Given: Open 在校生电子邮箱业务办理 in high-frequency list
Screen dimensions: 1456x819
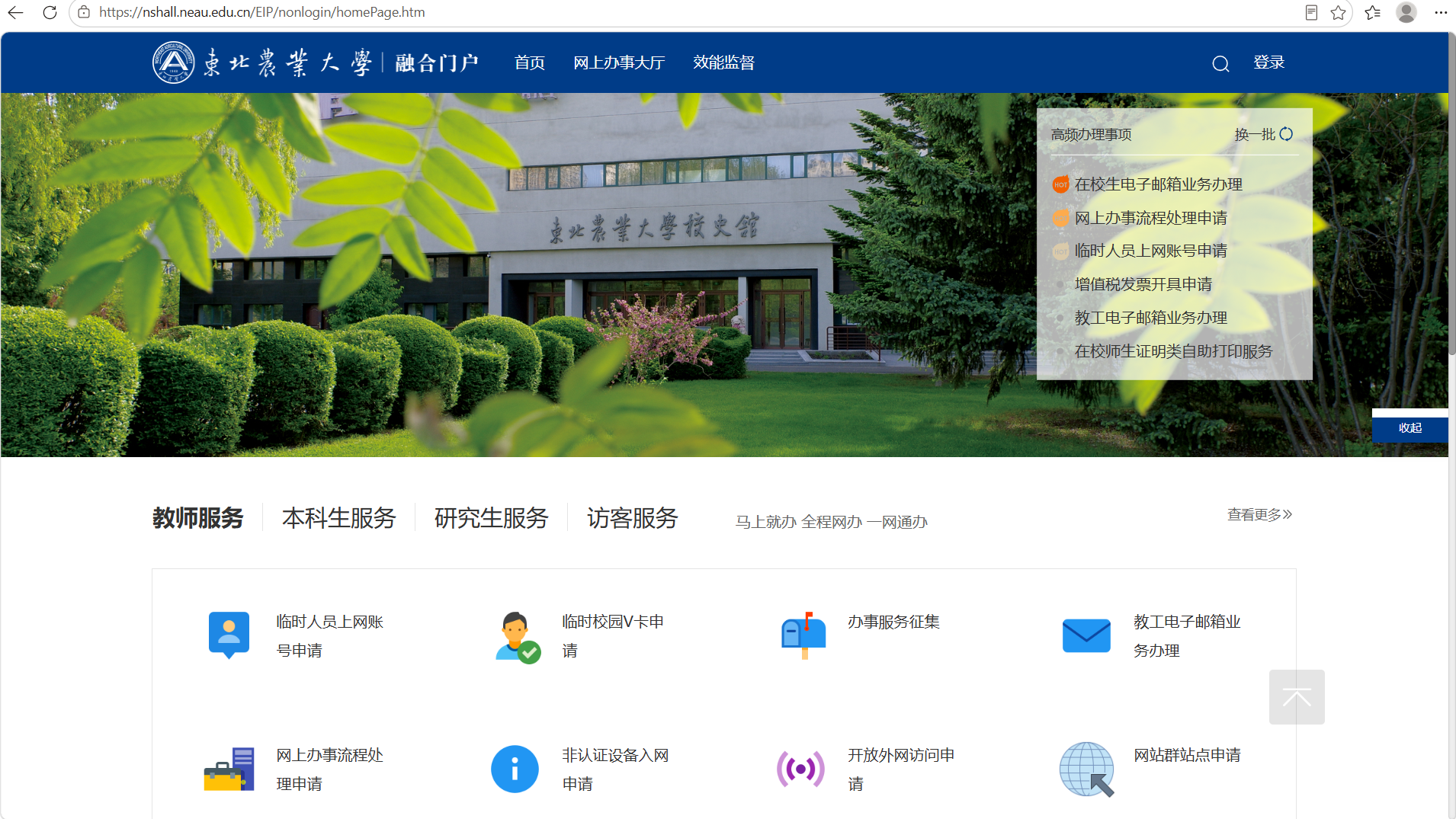Looking at the screenshot, I should 1159,184.
